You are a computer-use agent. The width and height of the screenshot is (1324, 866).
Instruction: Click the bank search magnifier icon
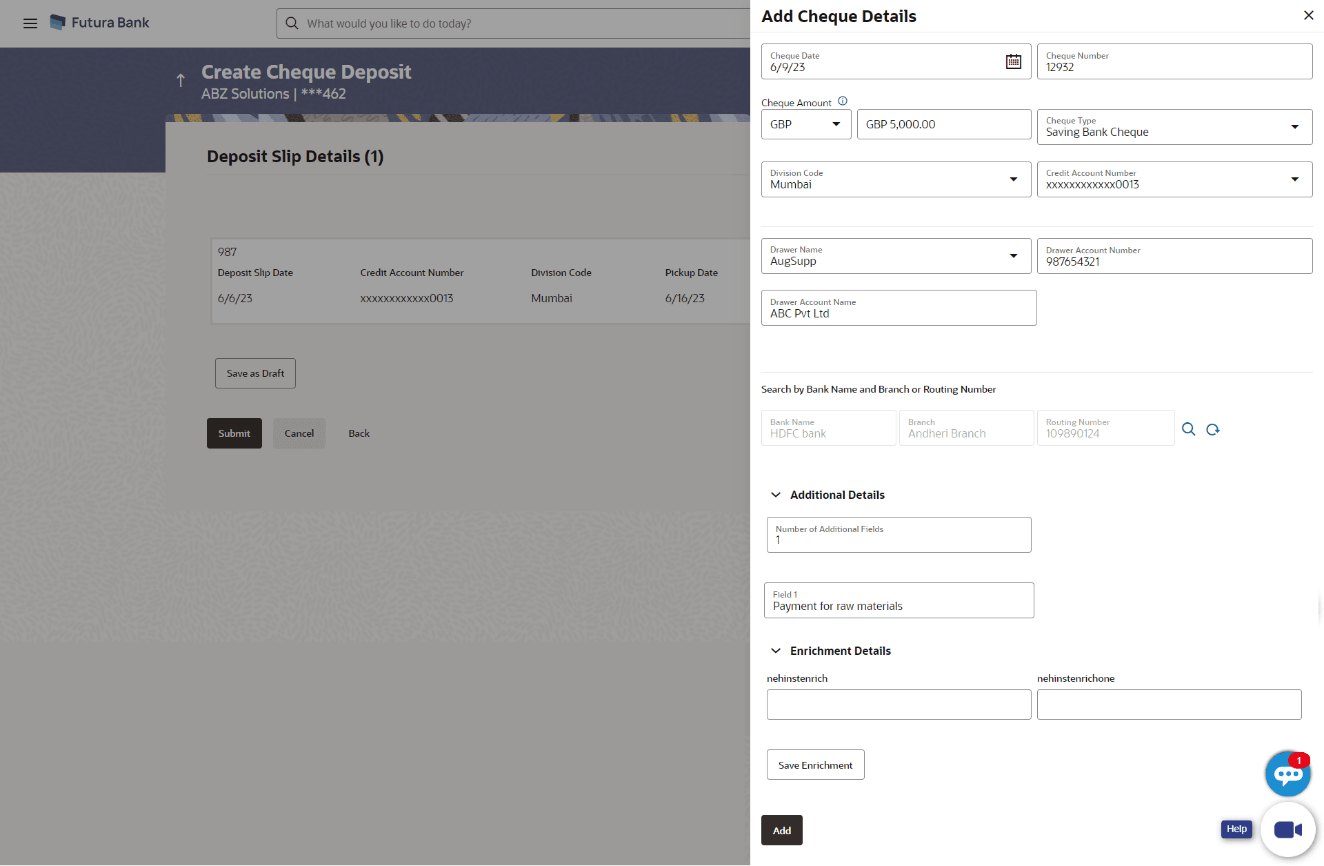[1189, 429]
